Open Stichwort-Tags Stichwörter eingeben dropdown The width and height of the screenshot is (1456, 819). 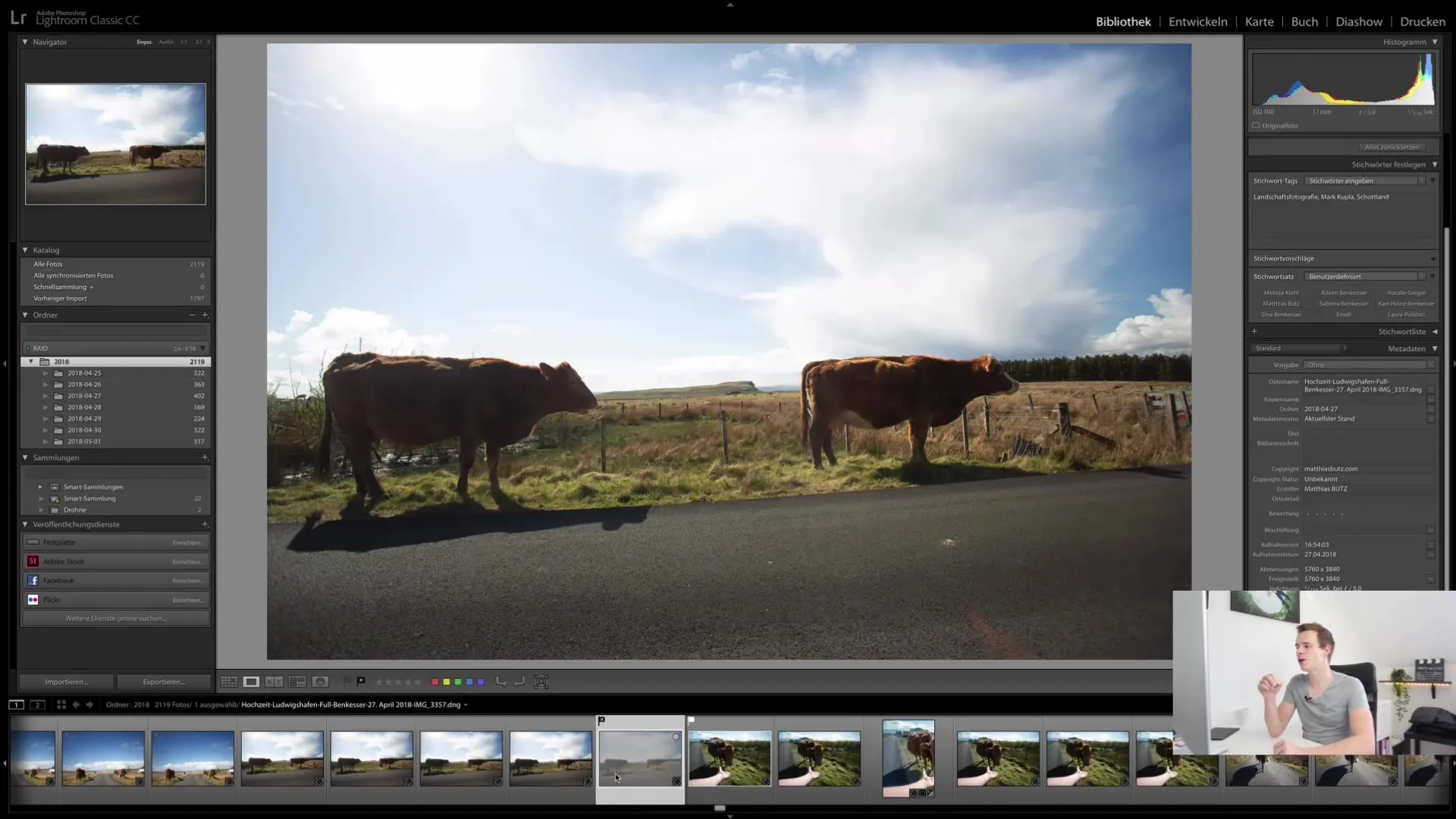click(x=1365, y=181)
